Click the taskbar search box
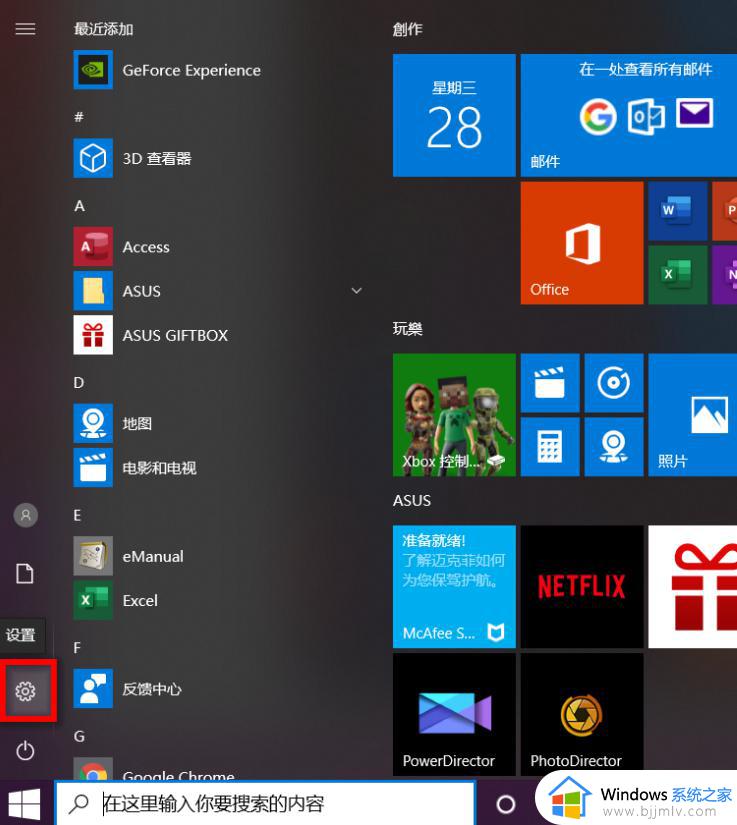 click(266, 803)
